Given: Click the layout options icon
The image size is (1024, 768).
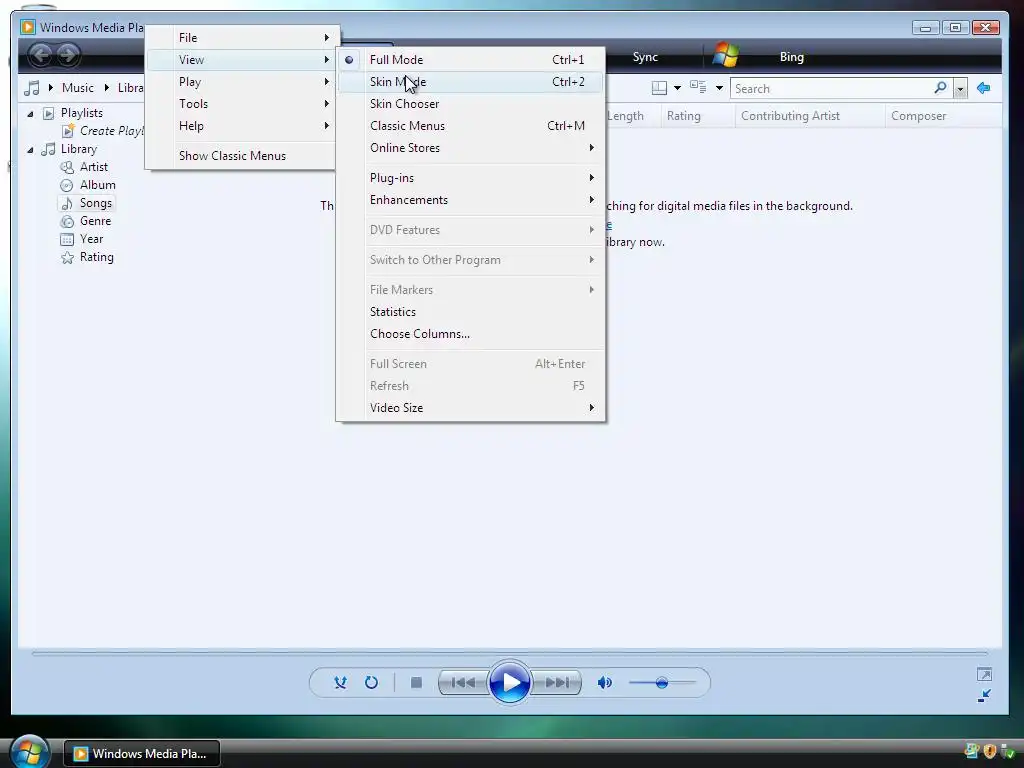Looking at the screenshot, I should 660,88.
